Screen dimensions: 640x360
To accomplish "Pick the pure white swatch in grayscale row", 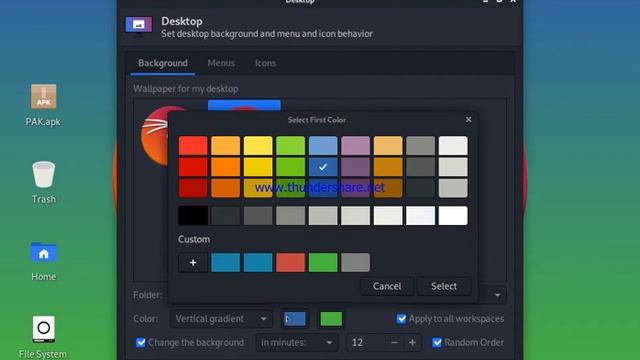I will [x=453, y=216].
